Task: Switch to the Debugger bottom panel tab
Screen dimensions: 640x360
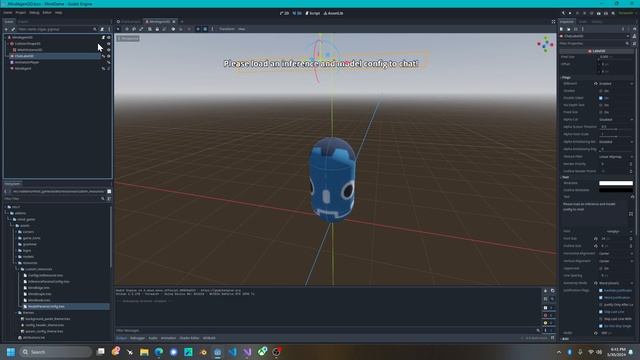Action: point(137,338)
